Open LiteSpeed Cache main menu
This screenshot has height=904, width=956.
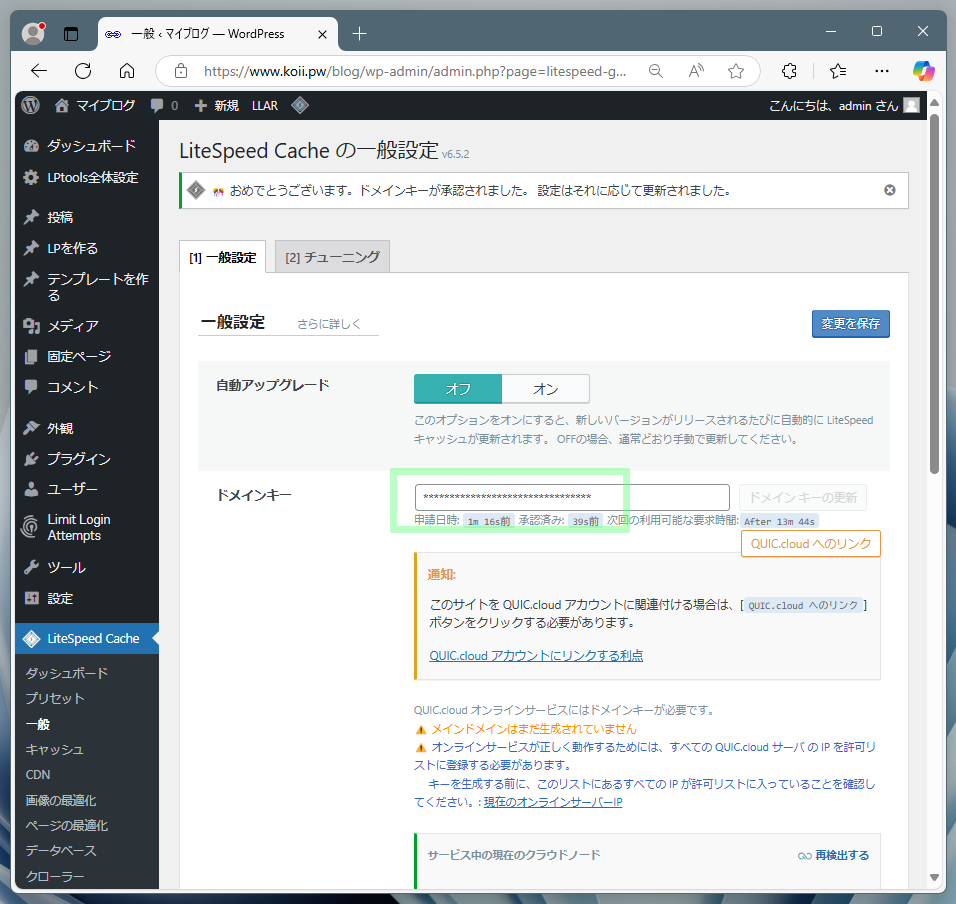87,638
